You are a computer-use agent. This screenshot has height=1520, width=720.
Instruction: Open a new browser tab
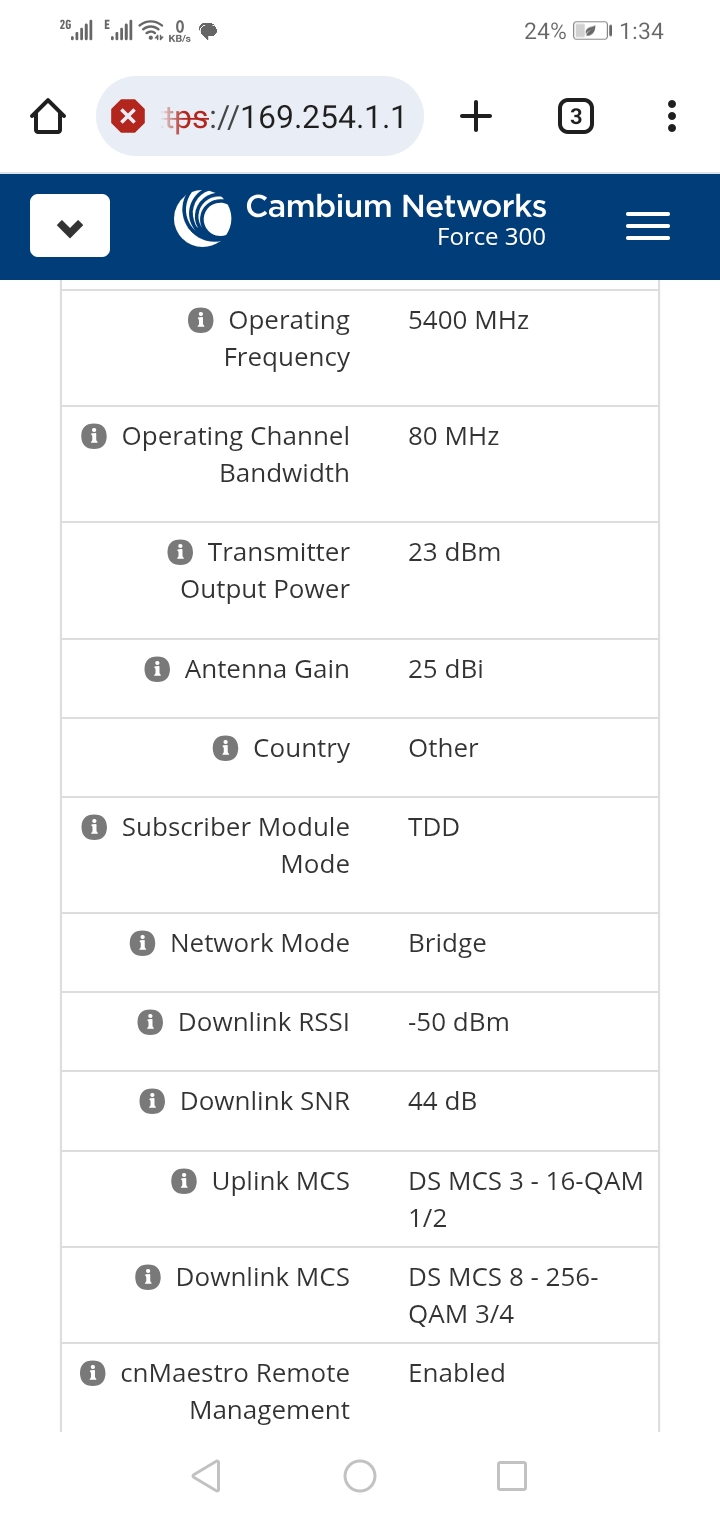(x=476, y=117)
